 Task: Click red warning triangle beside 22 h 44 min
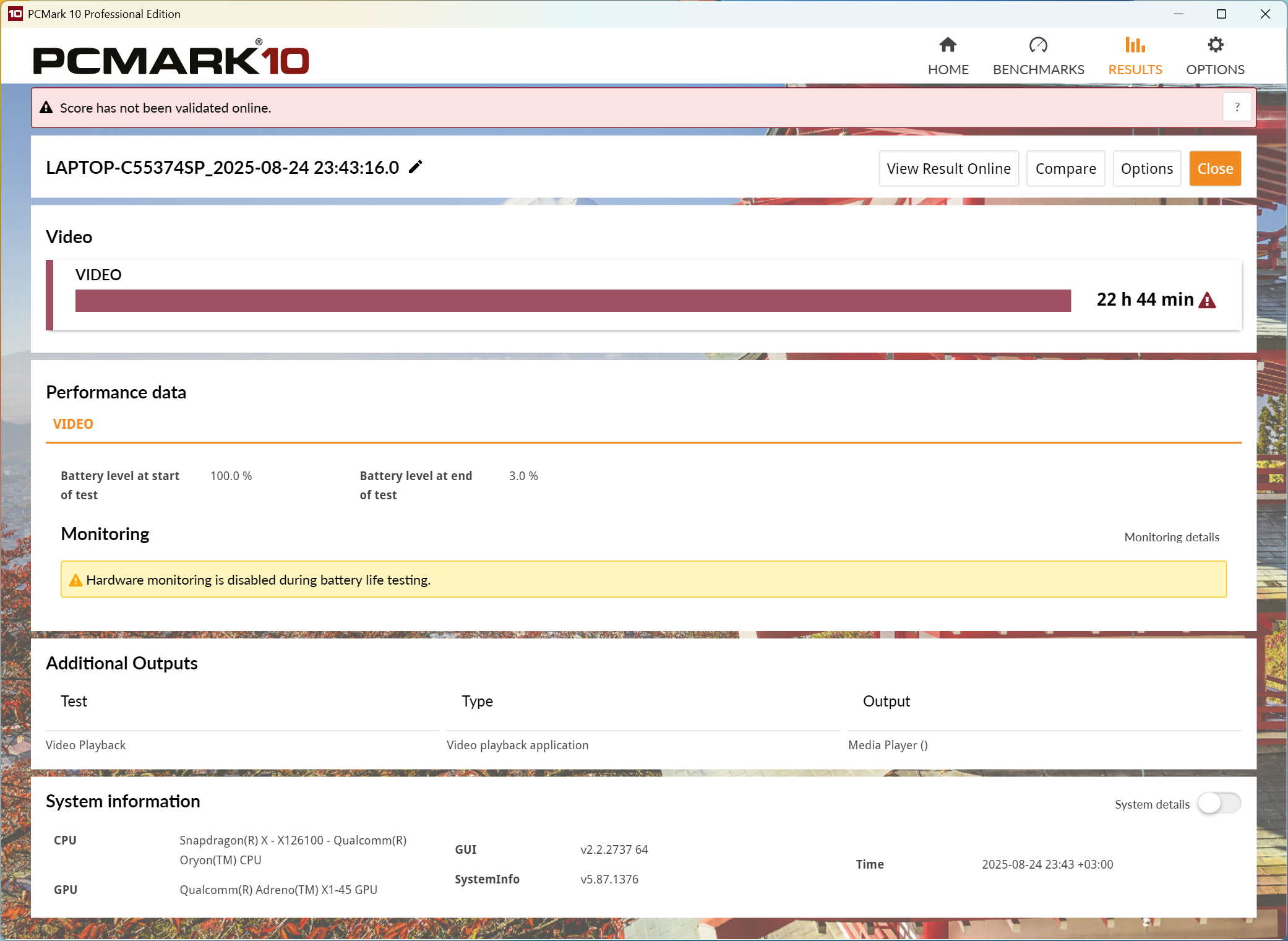1207,301
